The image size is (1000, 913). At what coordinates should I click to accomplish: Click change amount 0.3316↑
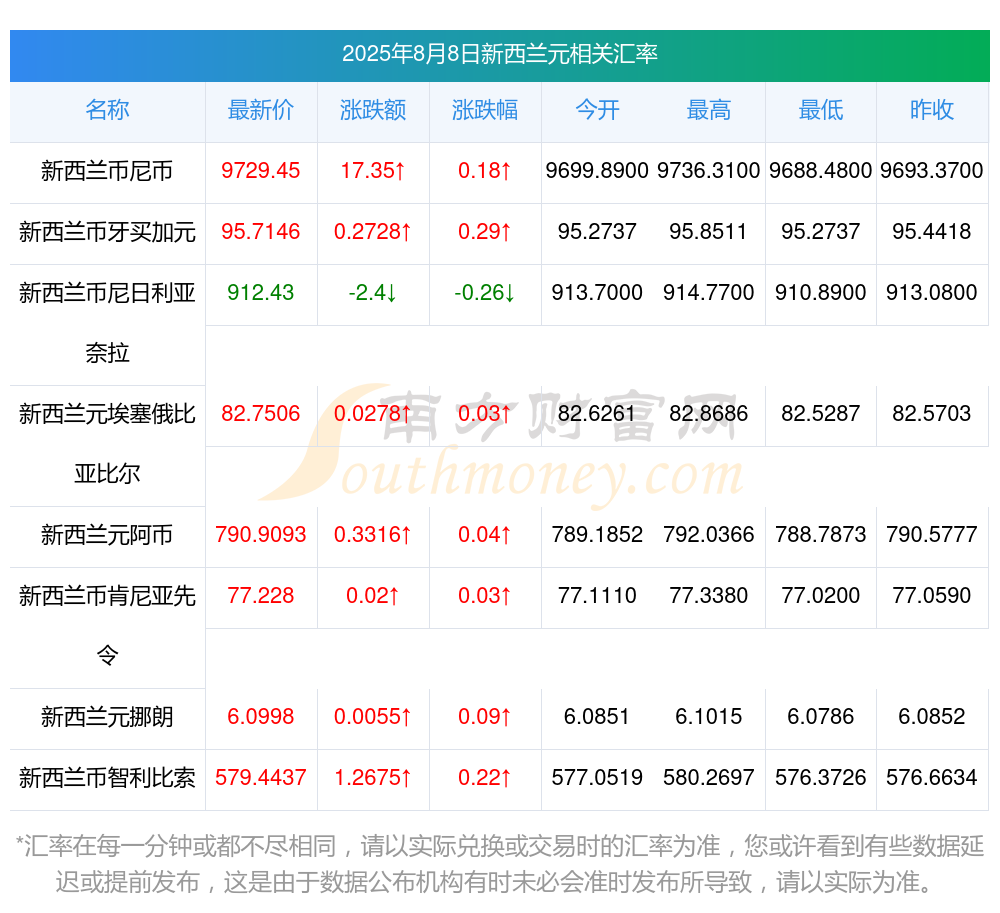point(373,534)
